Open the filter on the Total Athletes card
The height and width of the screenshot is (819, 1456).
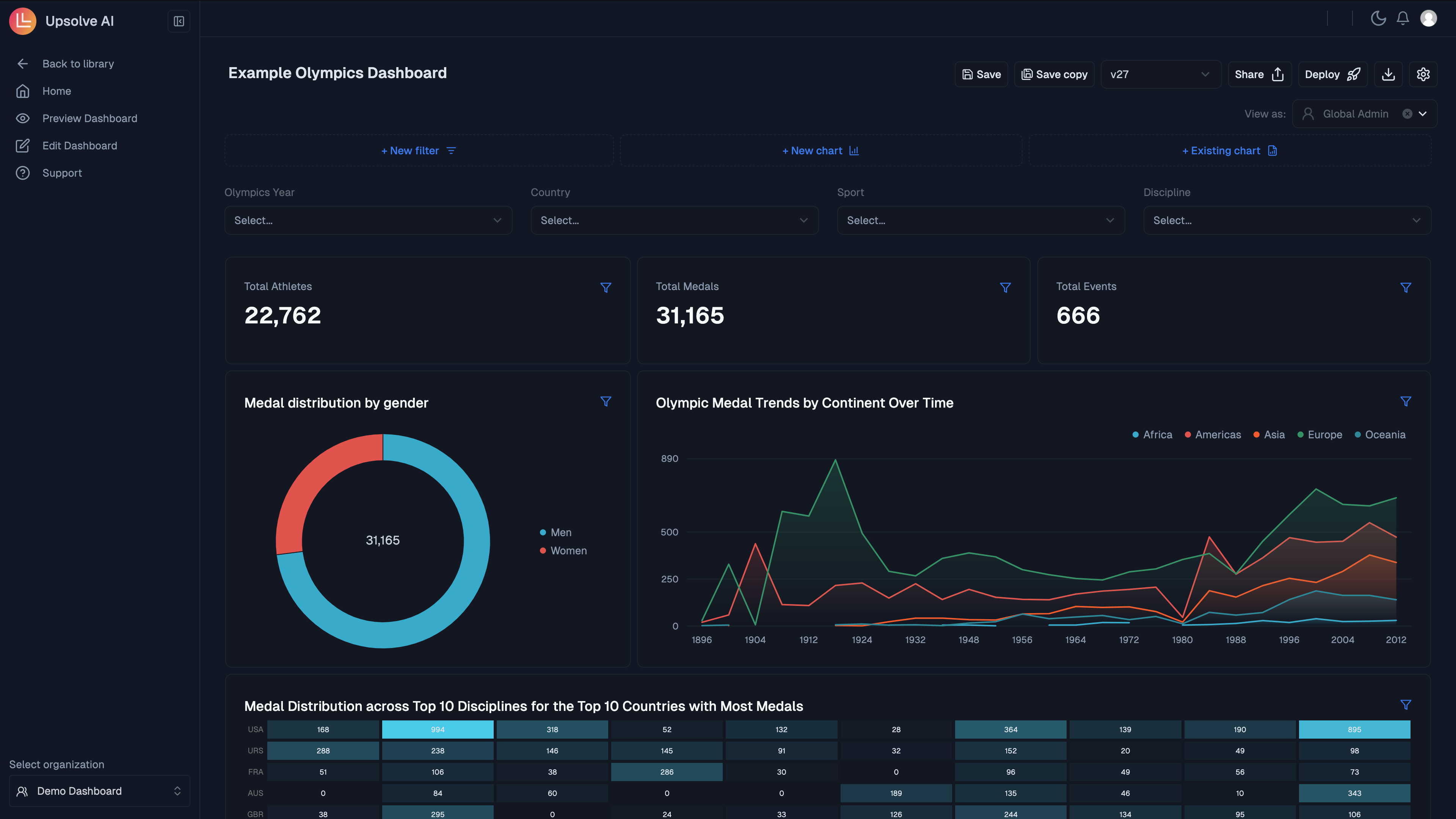[606, 287]
